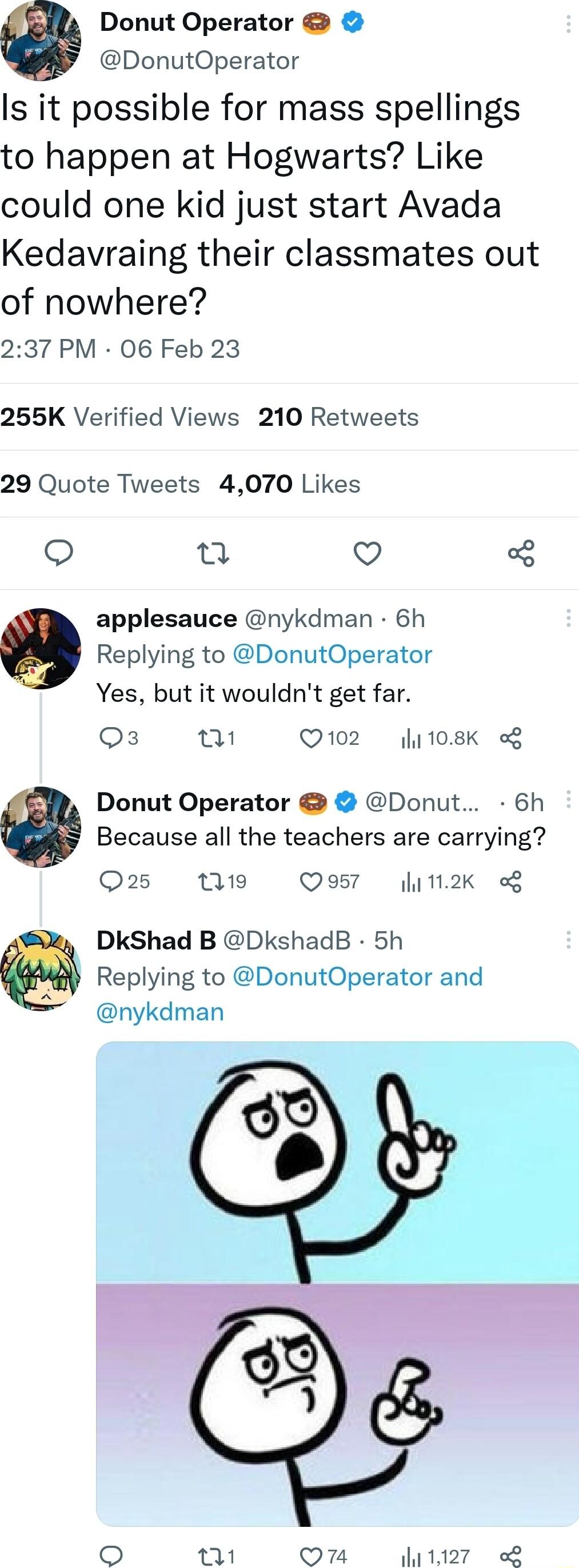579x1568 pixels.
Task: Select the retweet icon below the main tweet
Action: coord(213,554)
